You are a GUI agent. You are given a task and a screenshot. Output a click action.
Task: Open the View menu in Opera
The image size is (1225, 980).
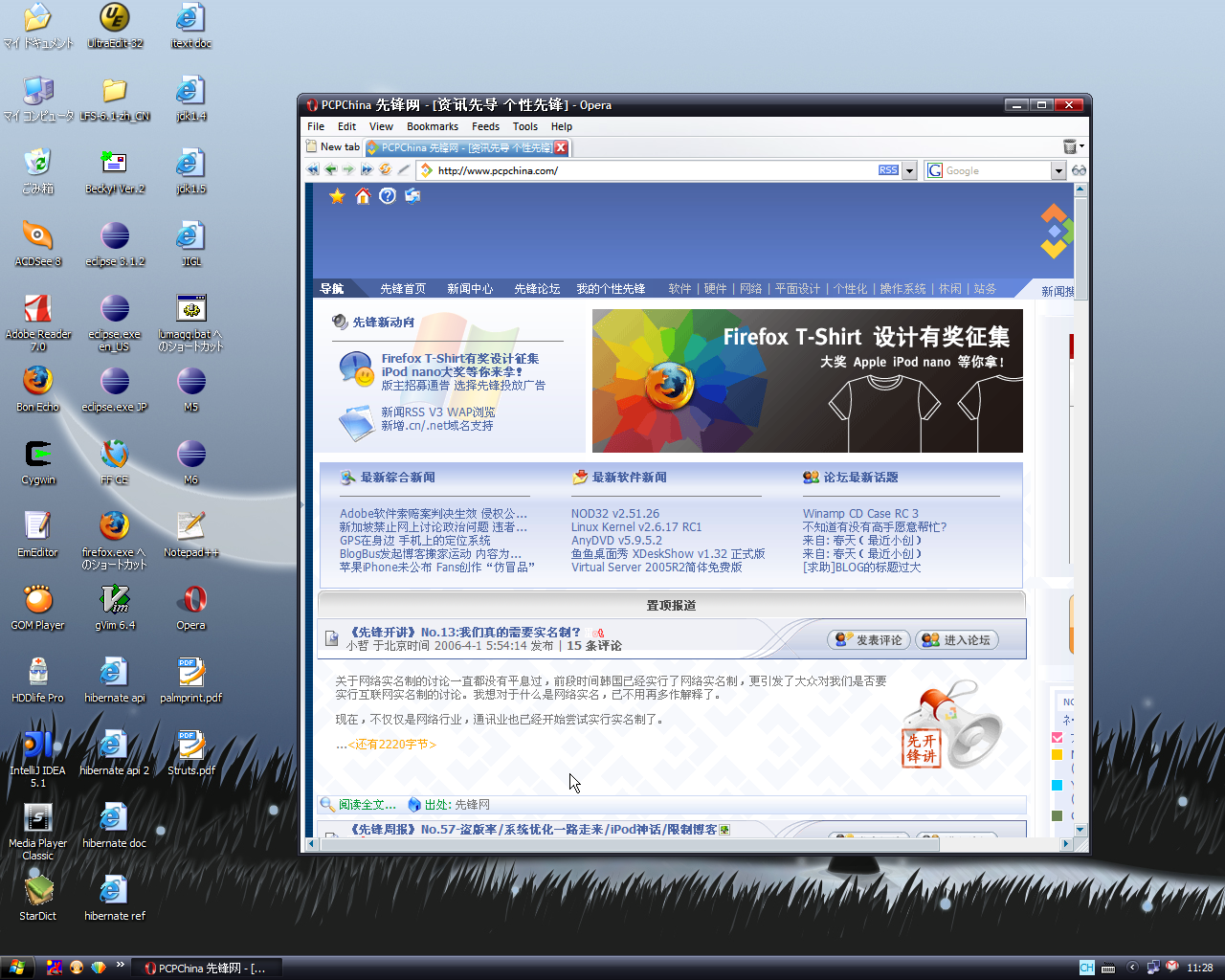(x=381, y=126)
